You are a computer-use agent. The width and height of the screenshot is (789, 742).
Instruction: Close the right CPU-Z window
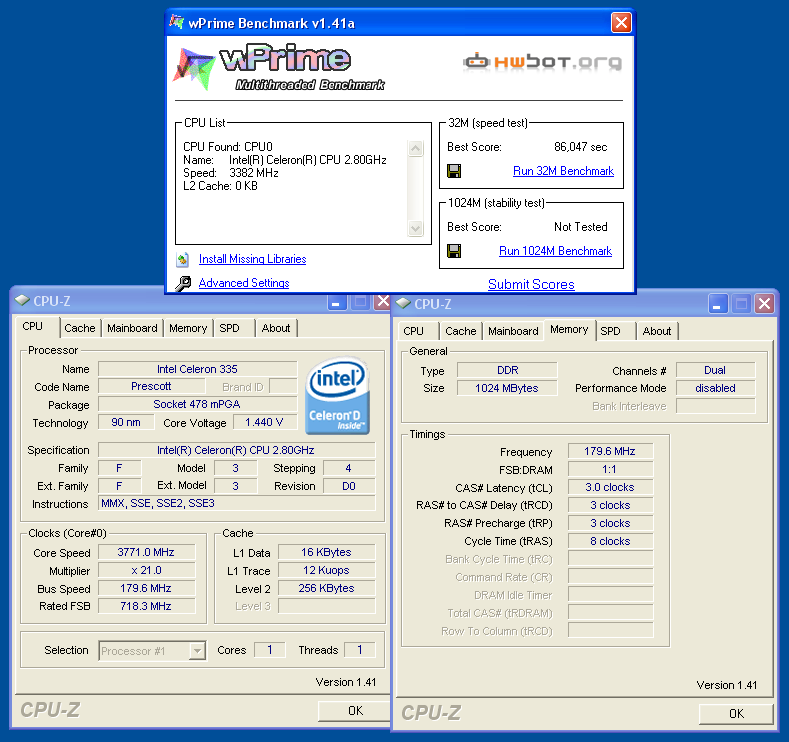(x=764, y=304)
